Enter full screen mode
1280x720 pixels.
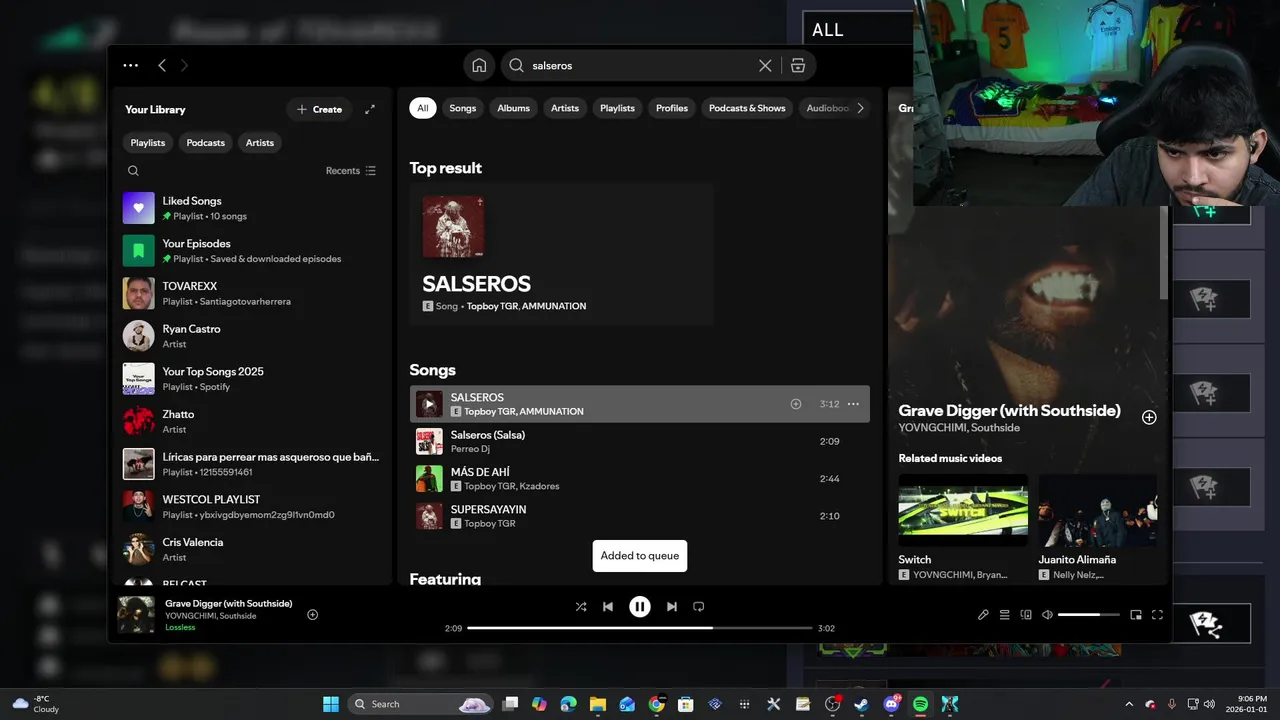tap(1157, 615)
